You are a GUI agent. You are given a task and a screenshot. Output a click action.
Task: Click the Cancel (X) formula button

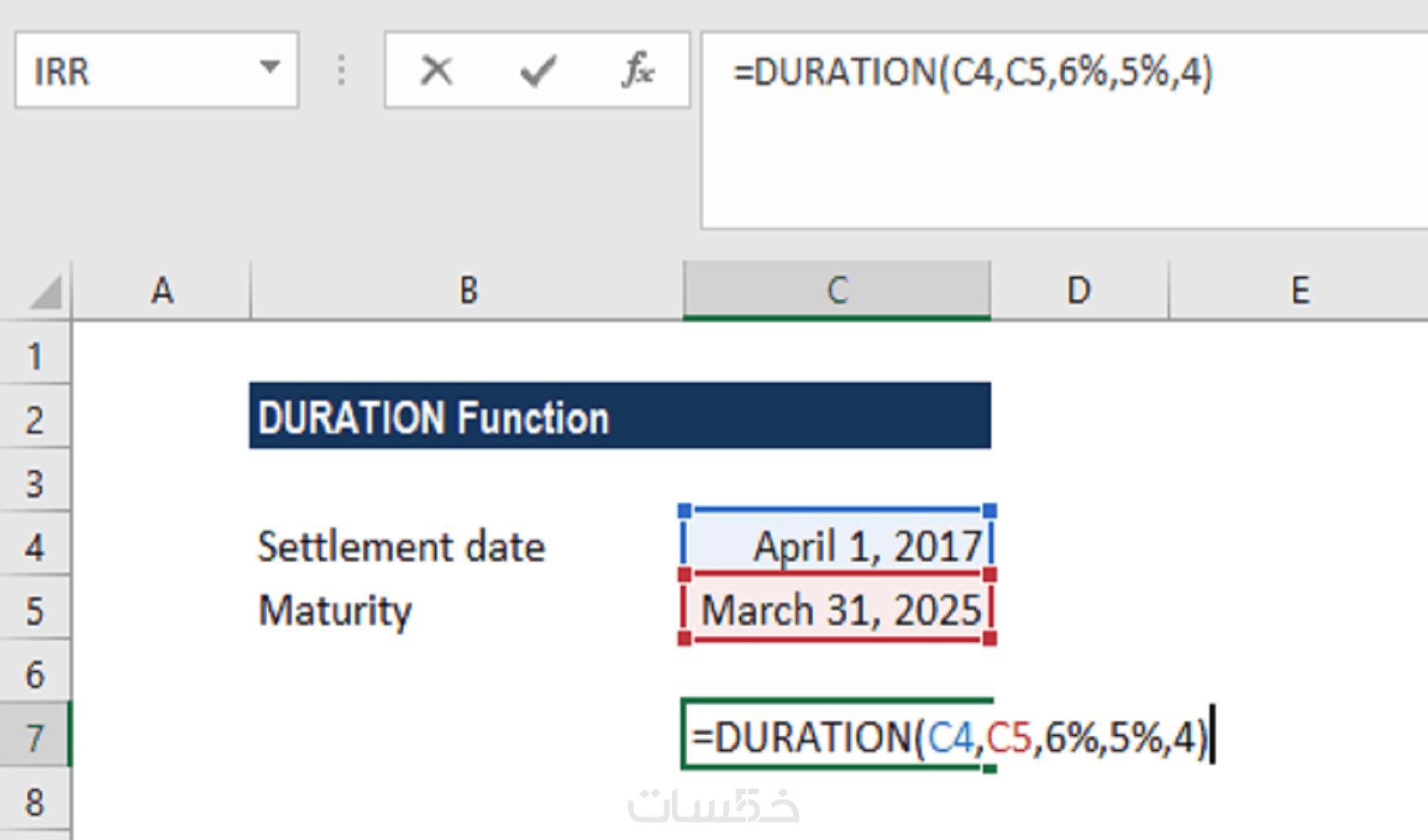point(436,71)
